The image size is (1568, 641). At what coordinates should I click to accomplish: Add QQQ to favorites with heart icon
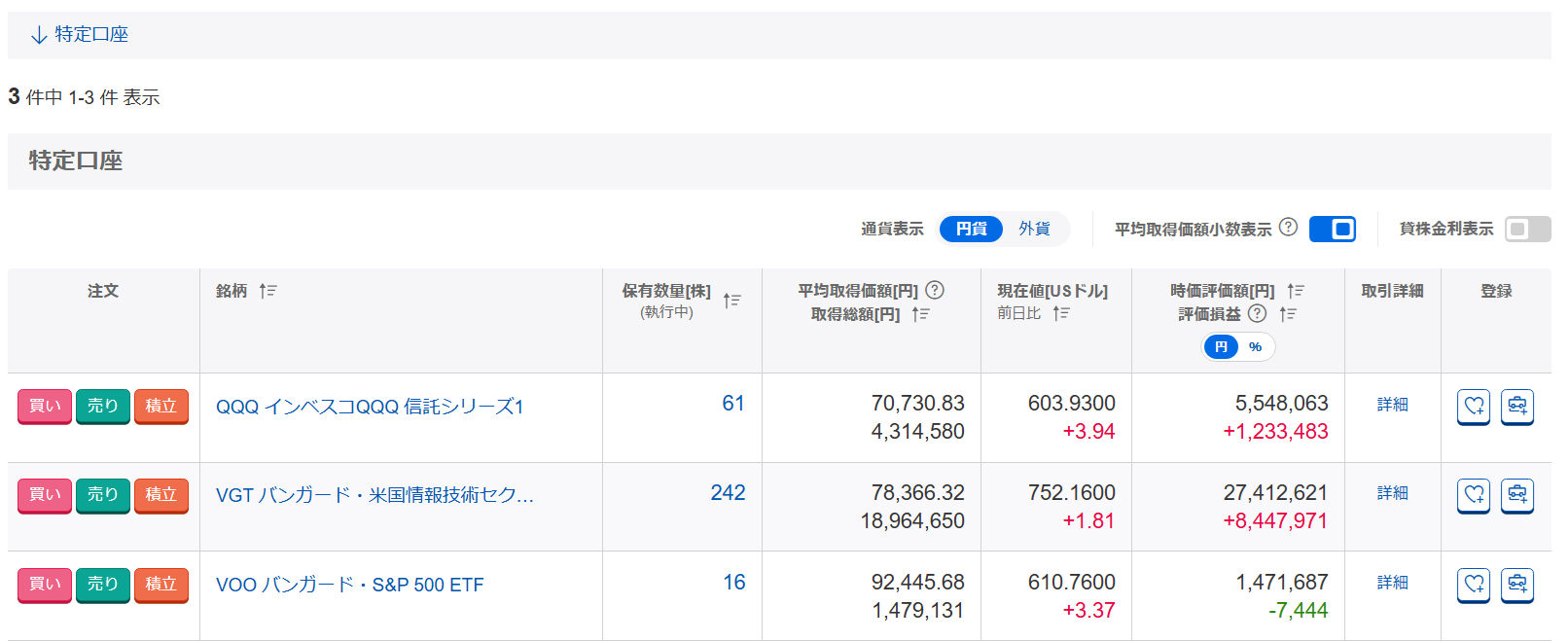(1474, 406)
